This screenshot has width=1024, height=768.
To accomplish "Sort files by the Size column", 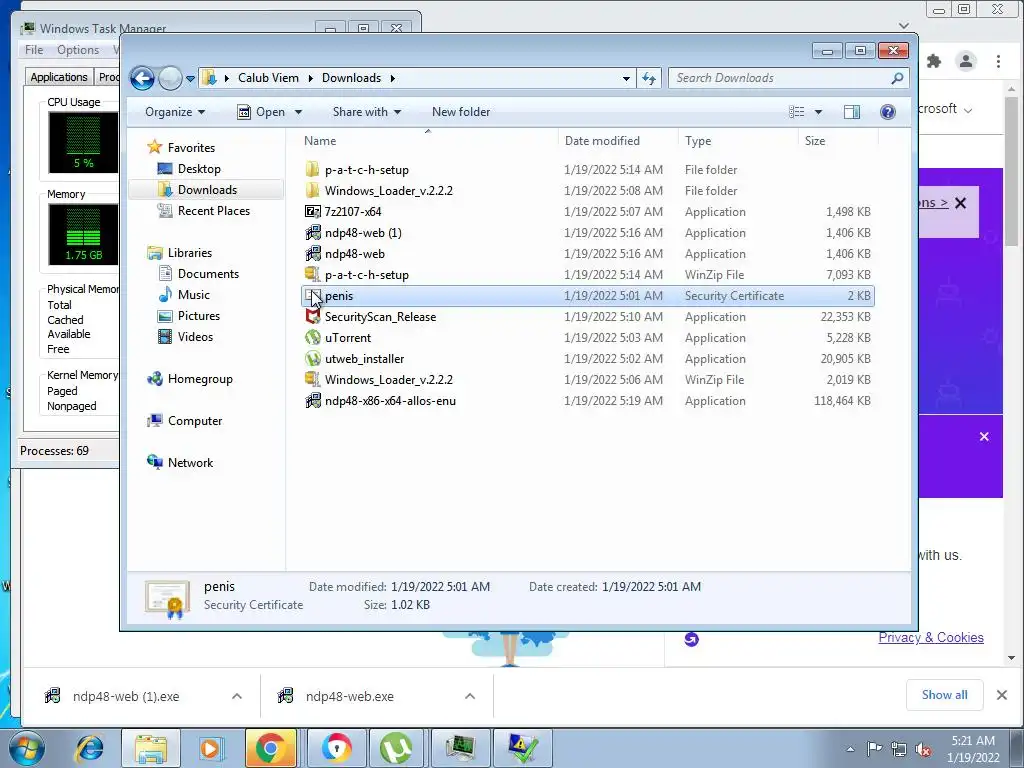I will [x=815, y=140].
